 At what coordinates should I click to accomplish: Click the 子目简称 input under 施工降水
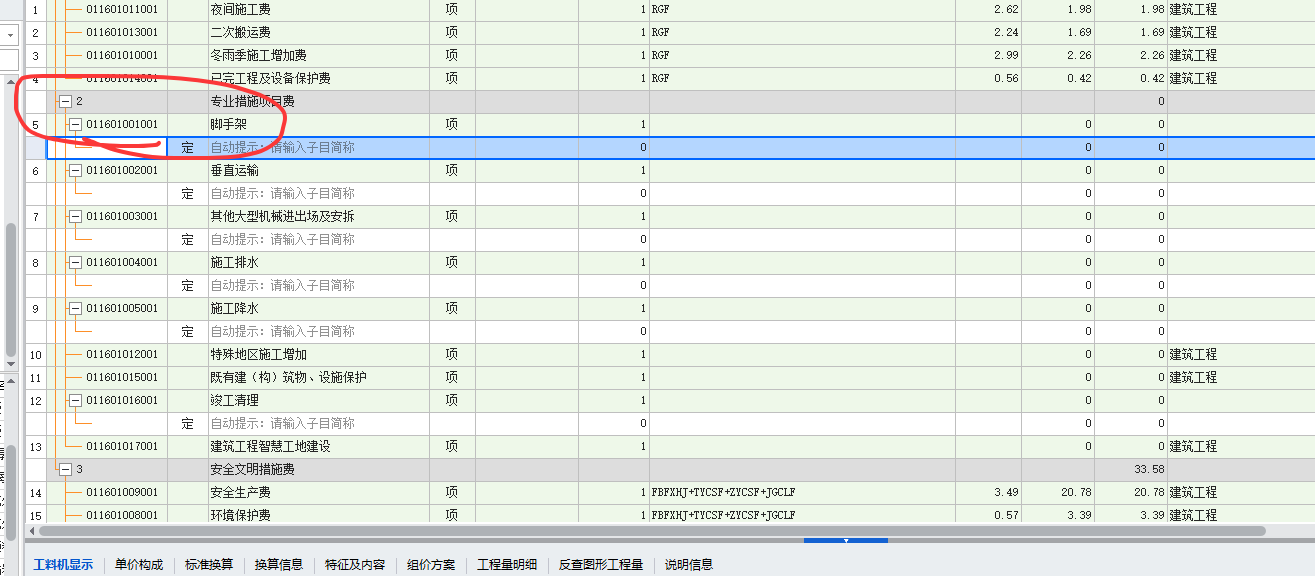point(319,331)
